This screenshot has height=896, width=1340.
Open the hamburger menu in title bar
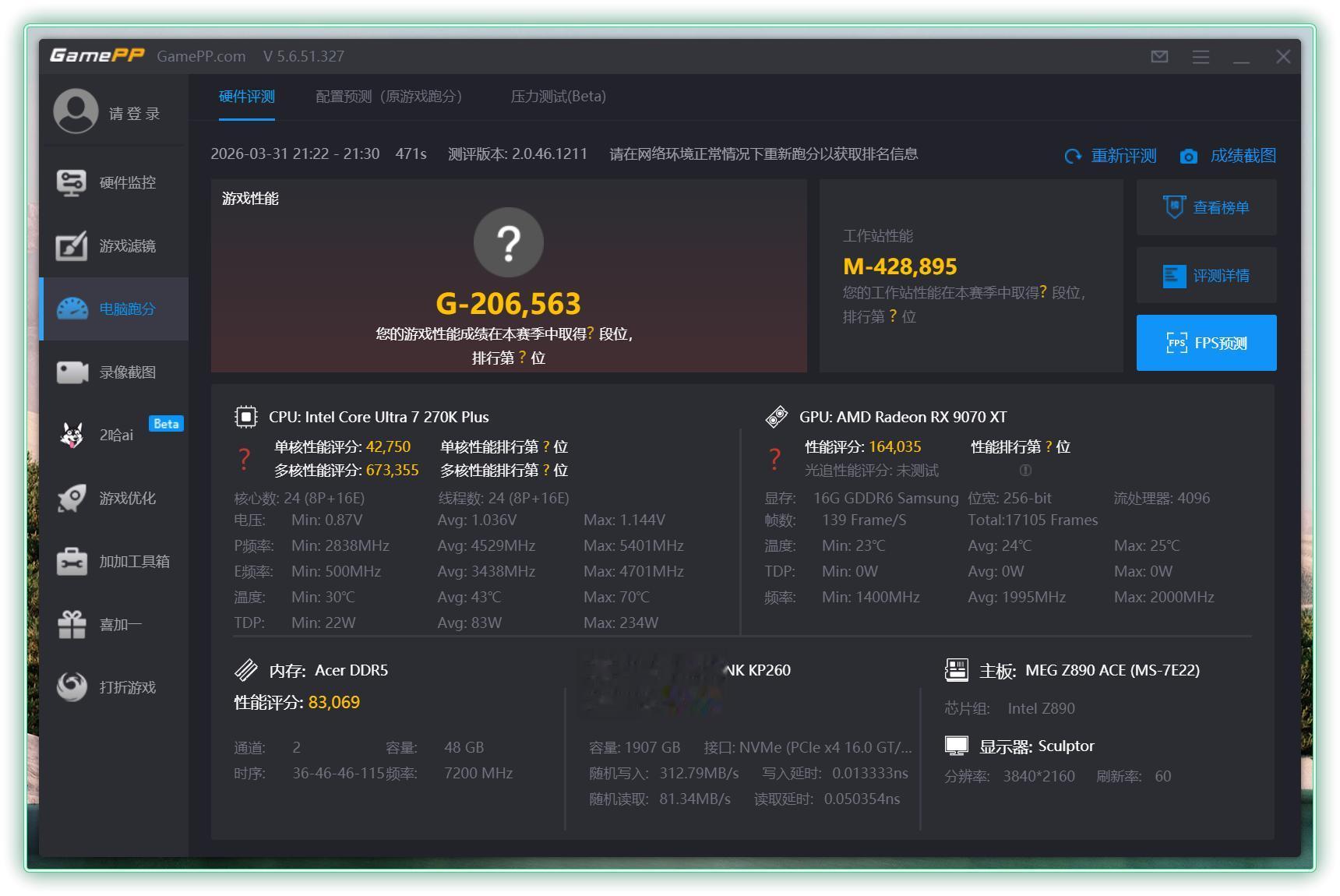(x=1201, y=57)
